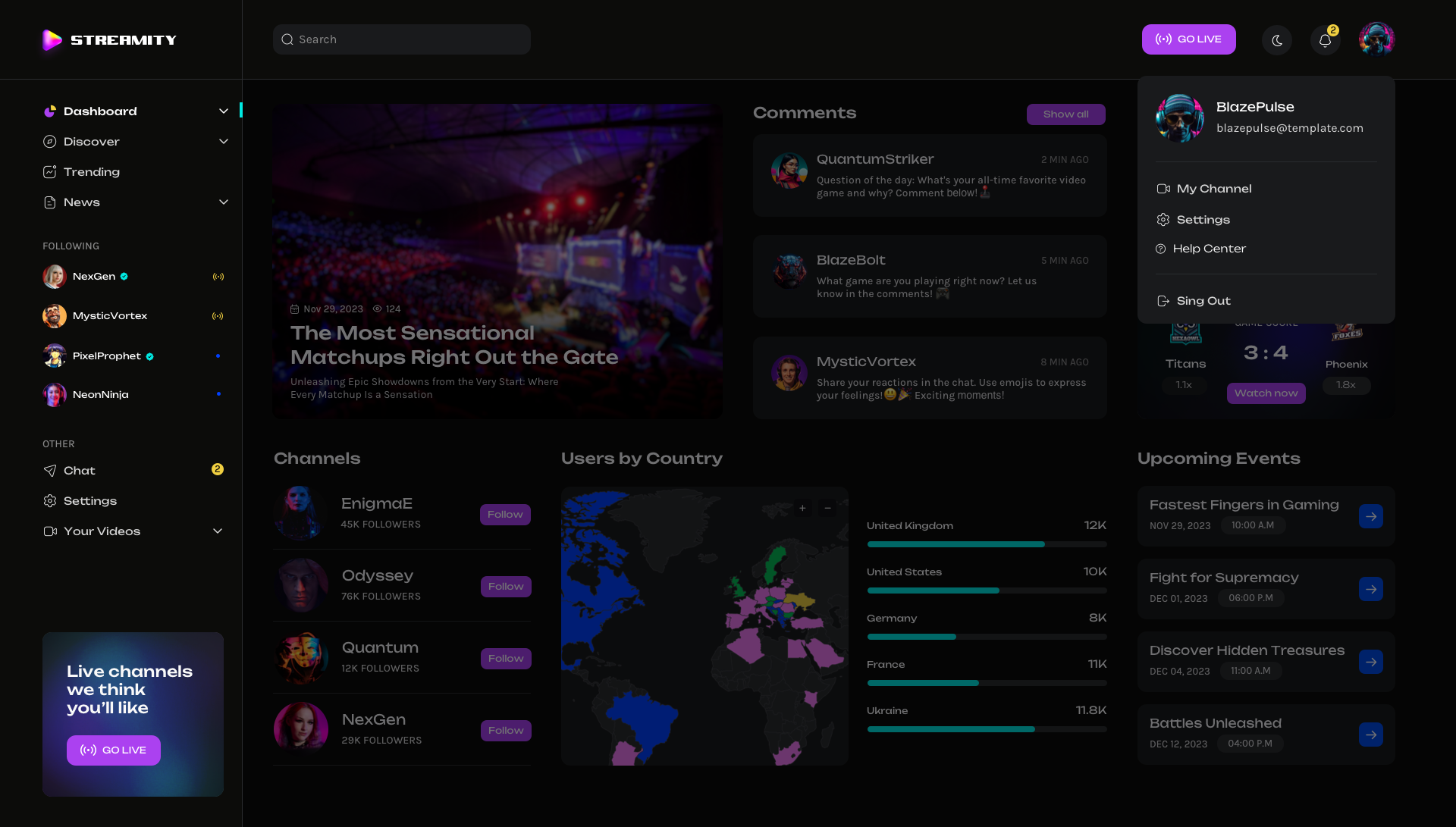Click the Discover compass icon
The image size is (1456, 827).
(49, 141)
